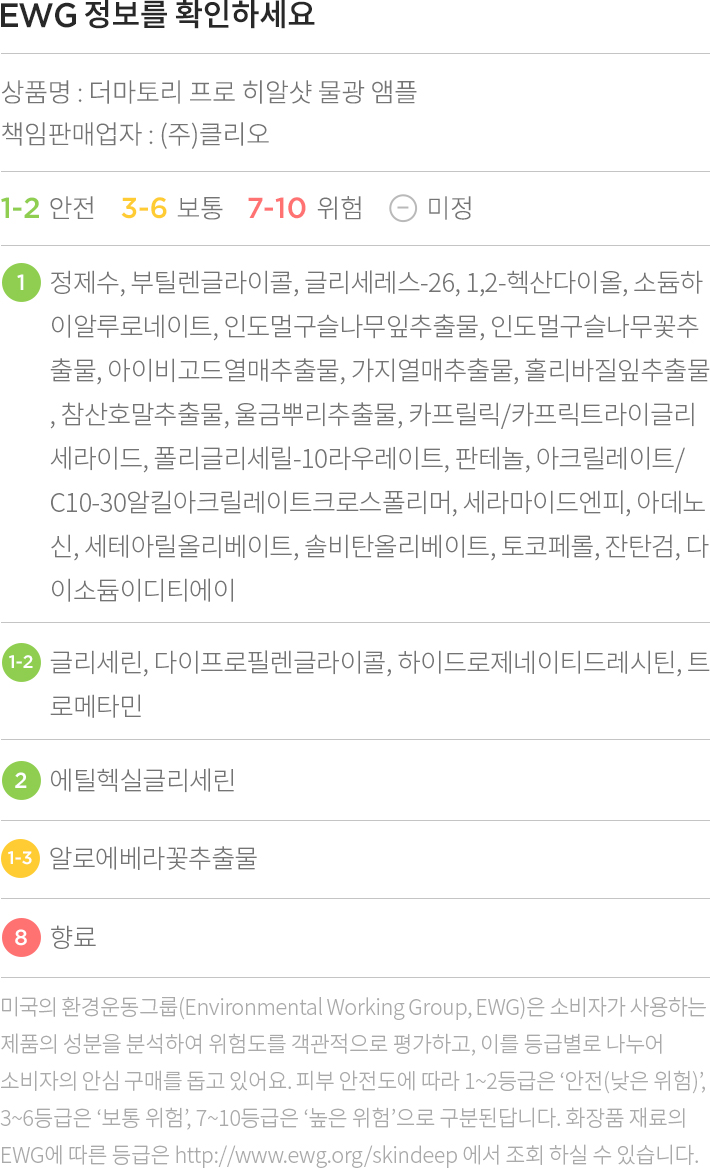Image resolution: width=710 pixels, height=1170 pixels.
Task: Click the red grade 8 badge
Action: pos(21,937)
